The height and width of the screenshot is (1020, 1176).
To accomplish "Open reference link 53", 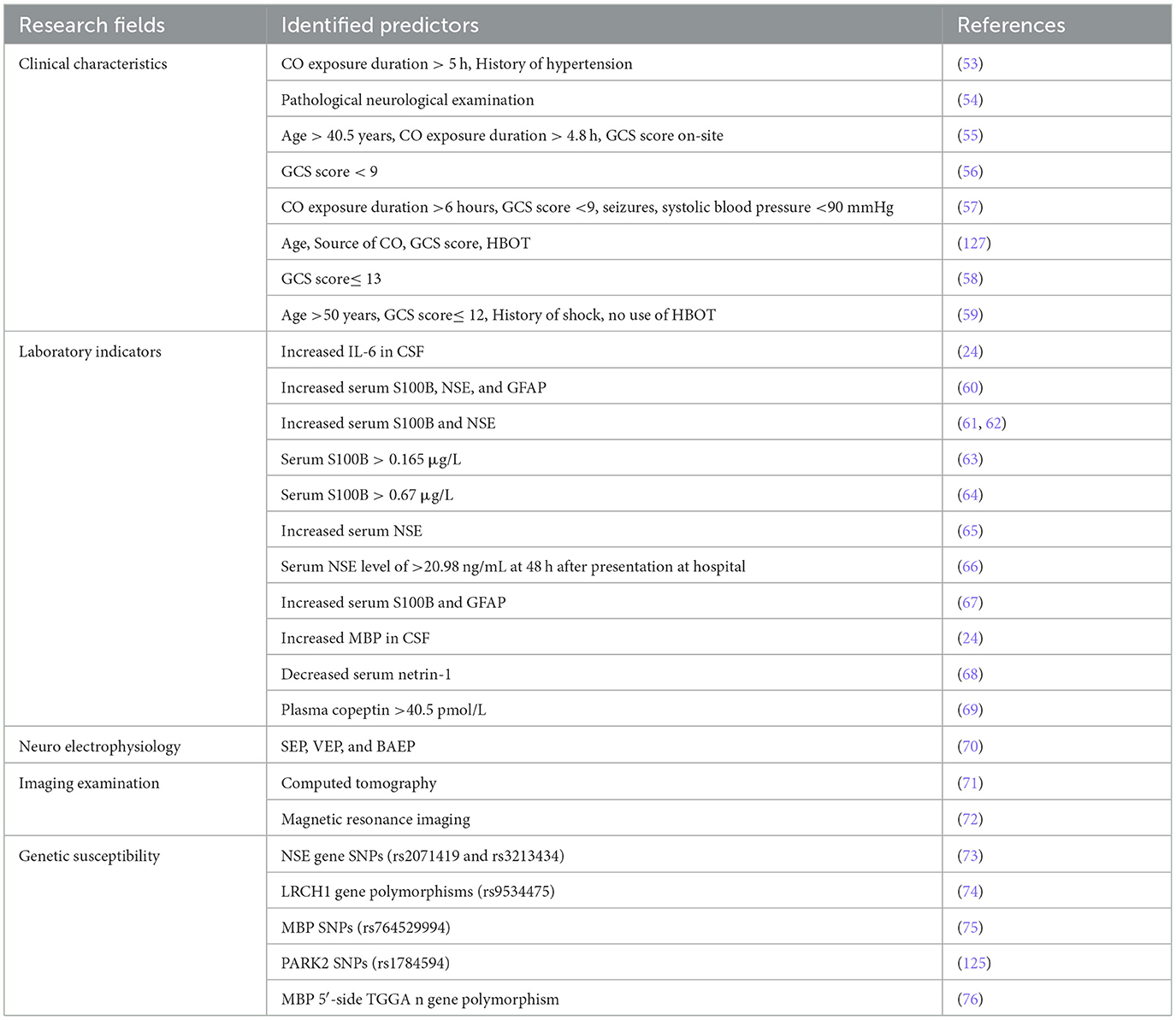I will (x=970, y=64).
